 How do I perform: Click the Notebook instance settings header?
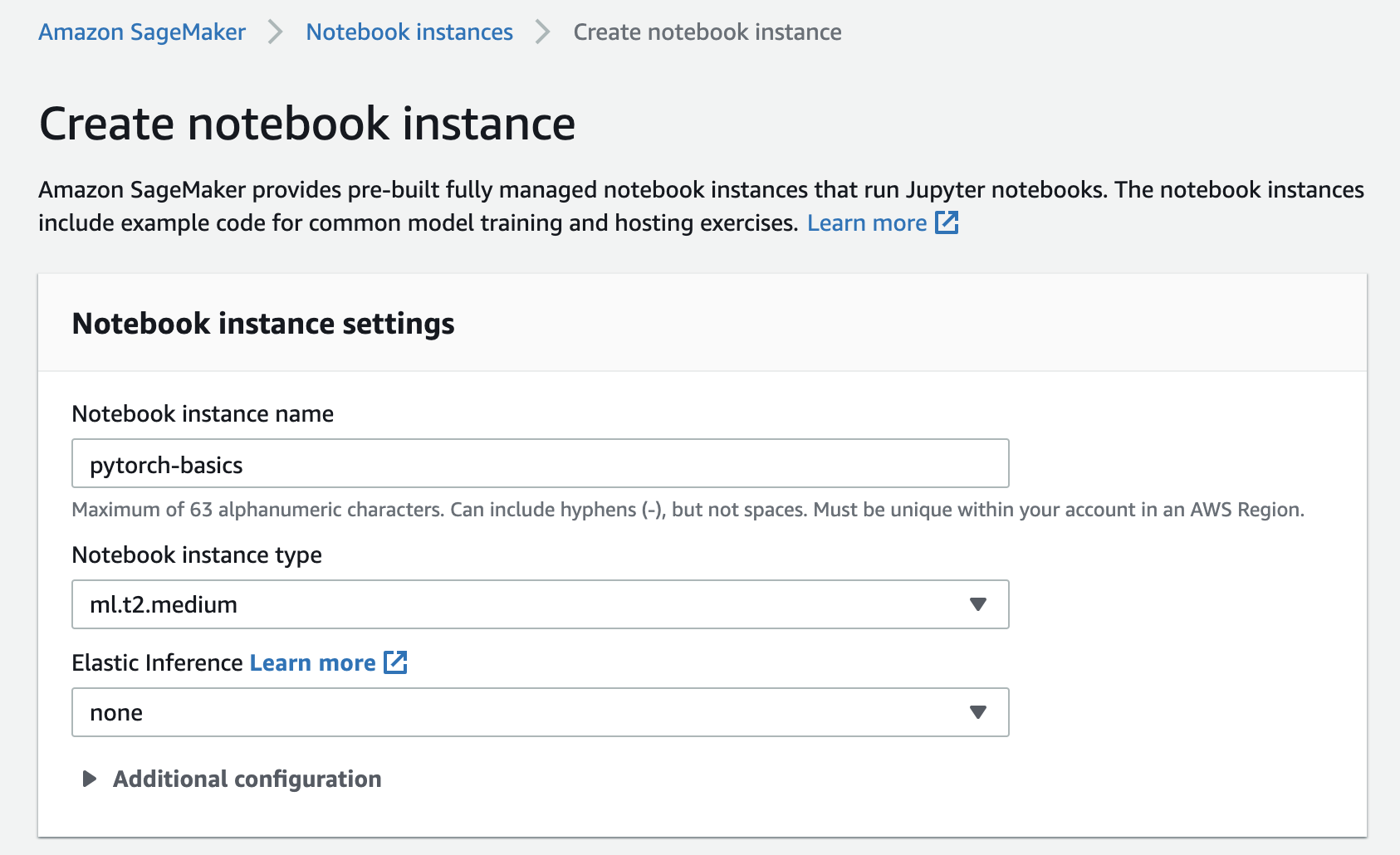click(263, 323)
